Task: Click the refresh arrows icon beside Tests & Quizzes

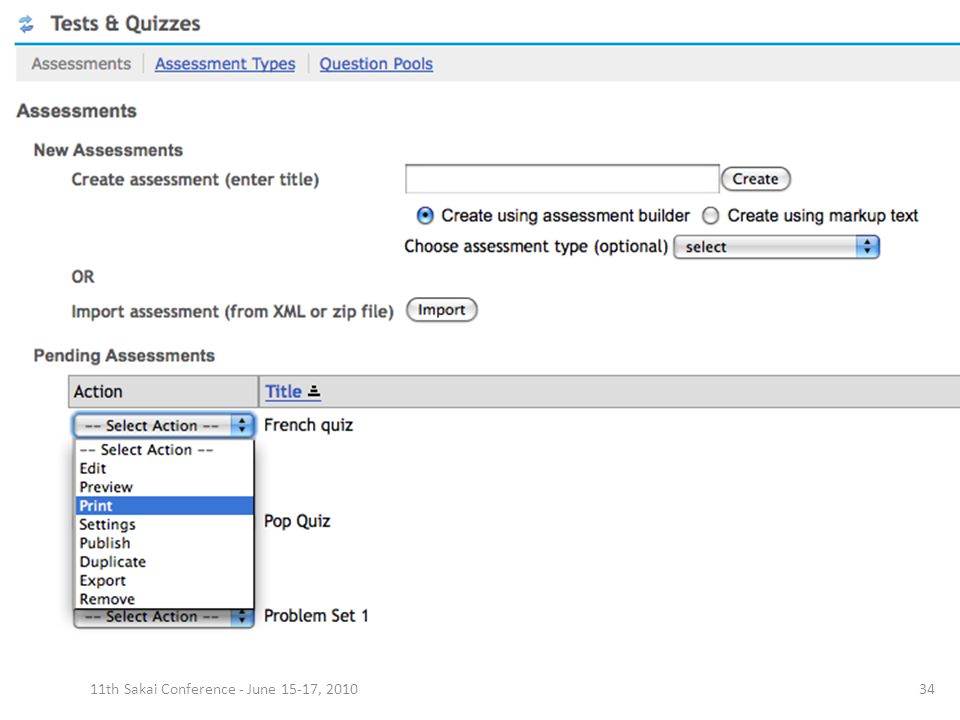Action: coord(26,24)
